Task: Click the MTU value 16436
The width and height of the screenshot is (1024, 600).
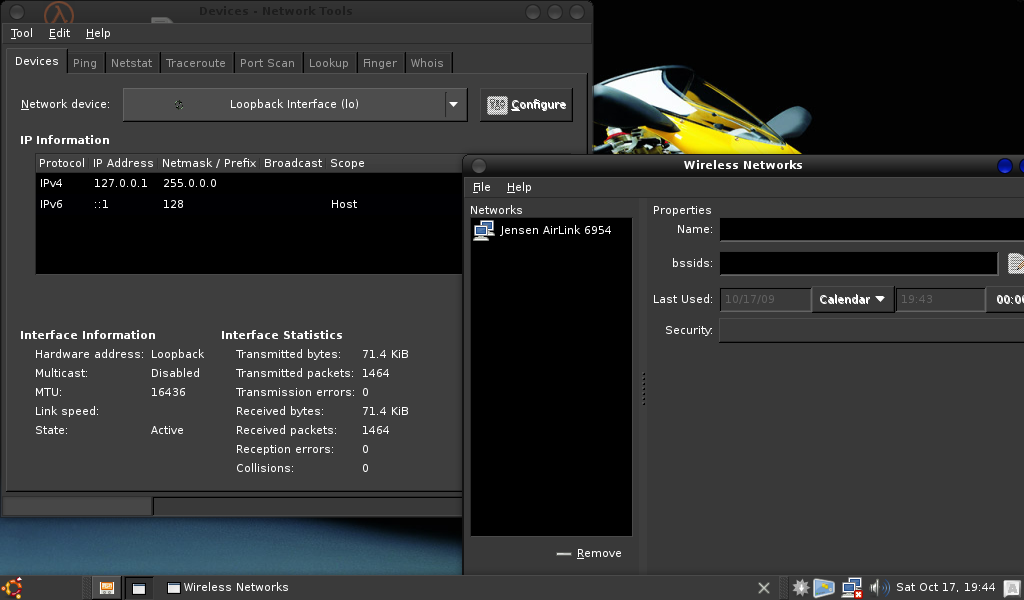Action: coord(168,392)
